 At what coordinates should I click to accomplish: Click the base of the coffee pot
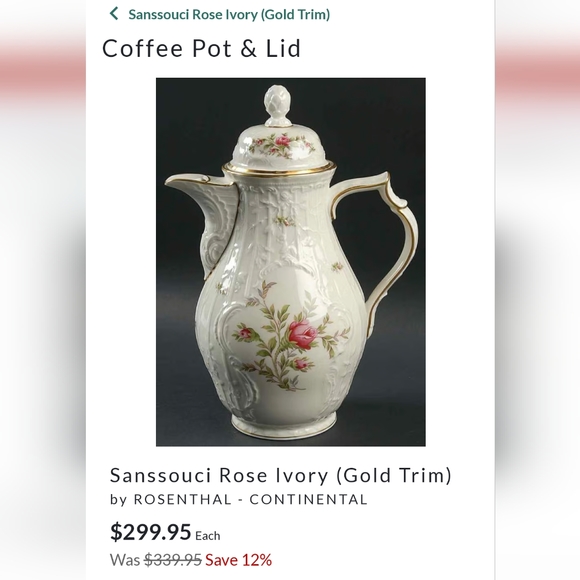click(x=284, y=425)
